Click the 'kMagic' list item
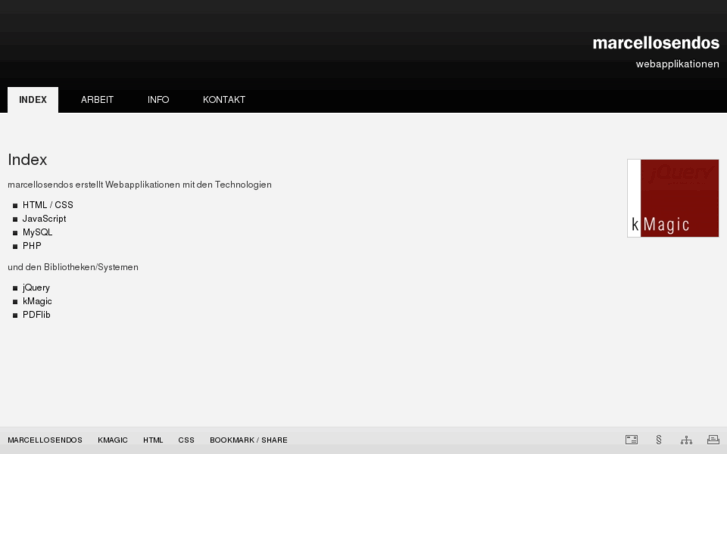Screen dimensions: 727x545 37,301
